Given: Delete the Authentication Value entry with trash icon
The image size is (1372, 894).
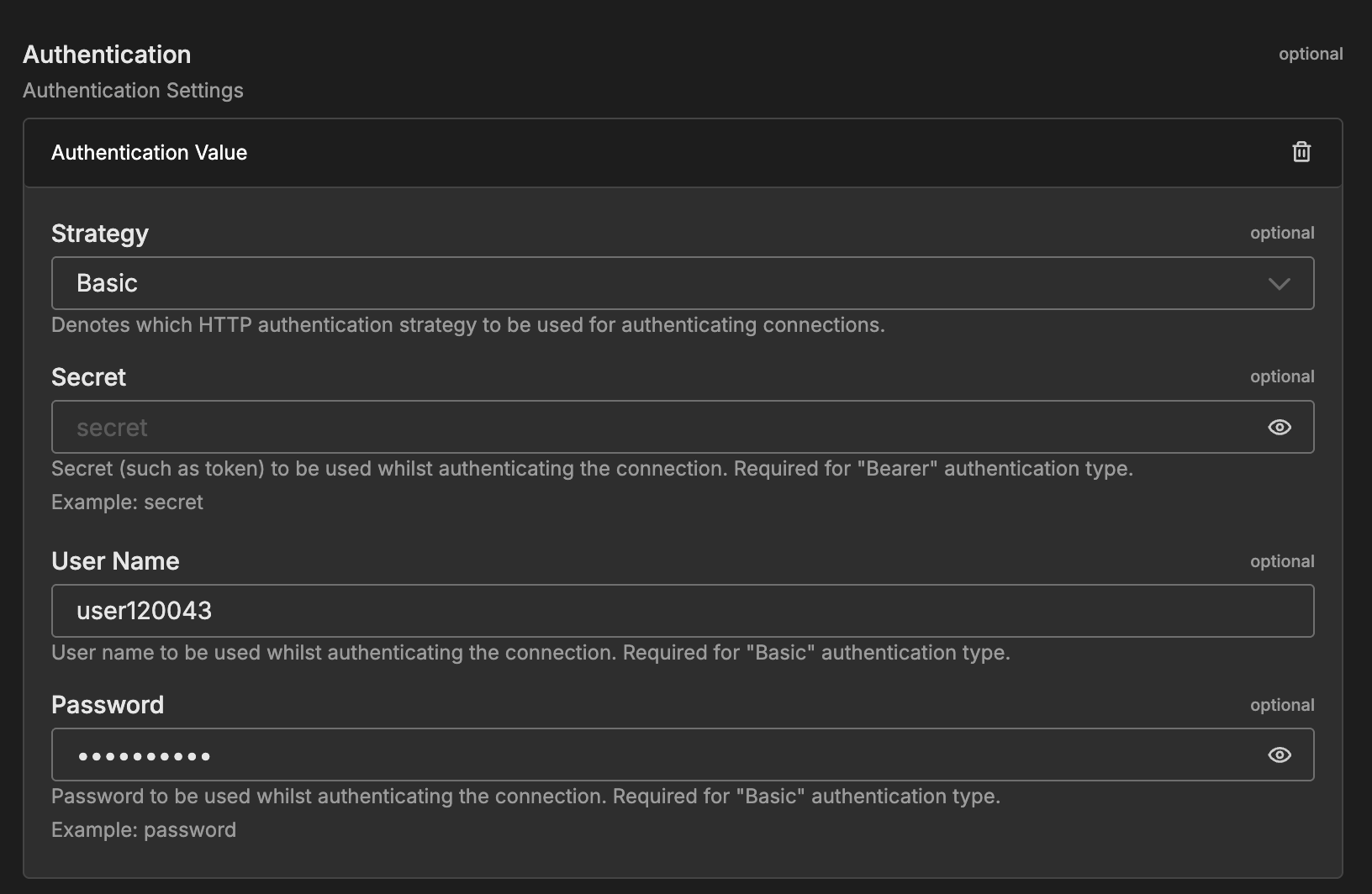Looking at the screenshot, I should point(1301,152).
